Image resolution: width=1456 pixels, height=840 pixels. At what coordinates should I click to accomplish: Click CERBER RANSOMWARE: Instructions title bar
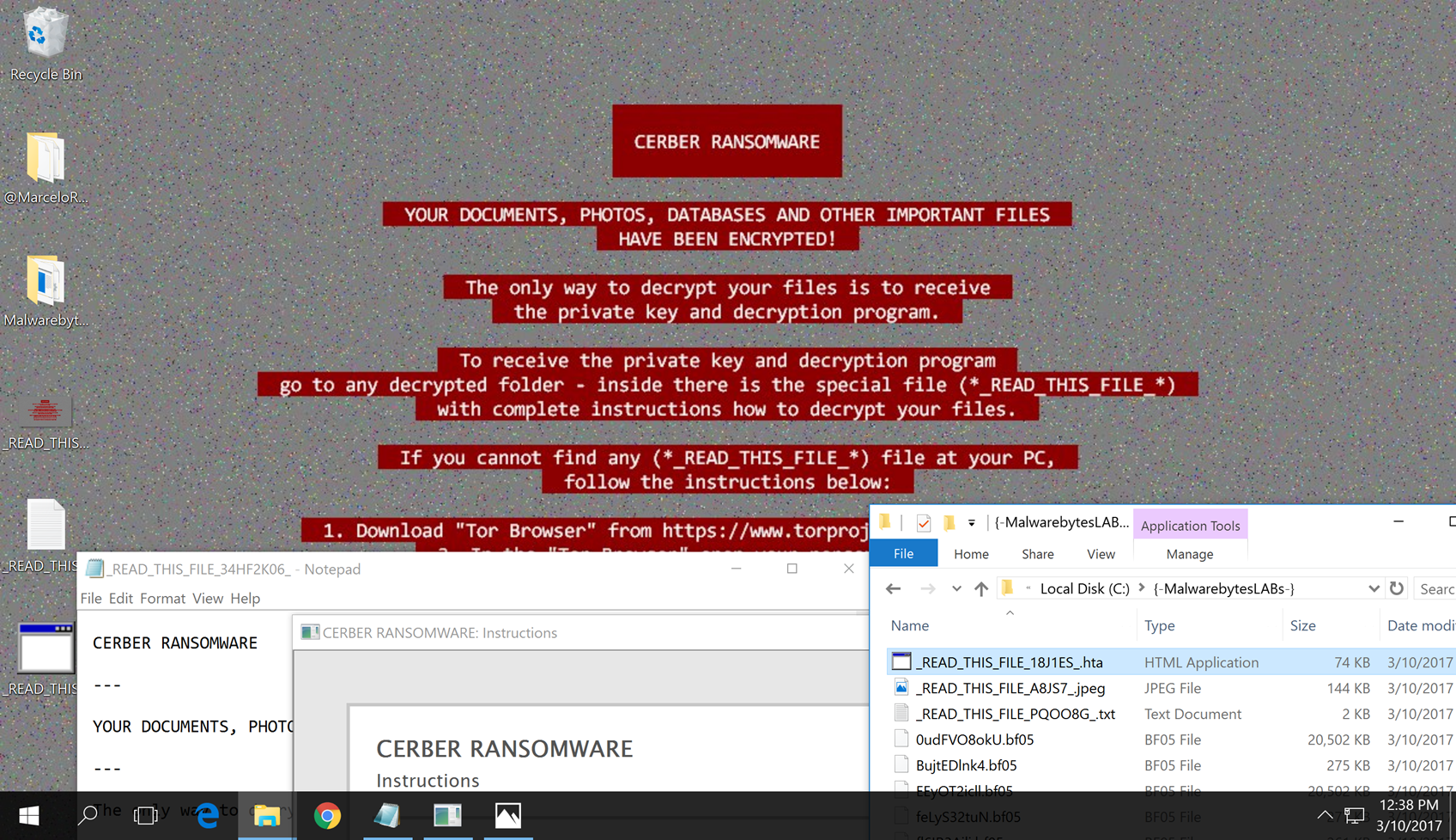point(580,633)
